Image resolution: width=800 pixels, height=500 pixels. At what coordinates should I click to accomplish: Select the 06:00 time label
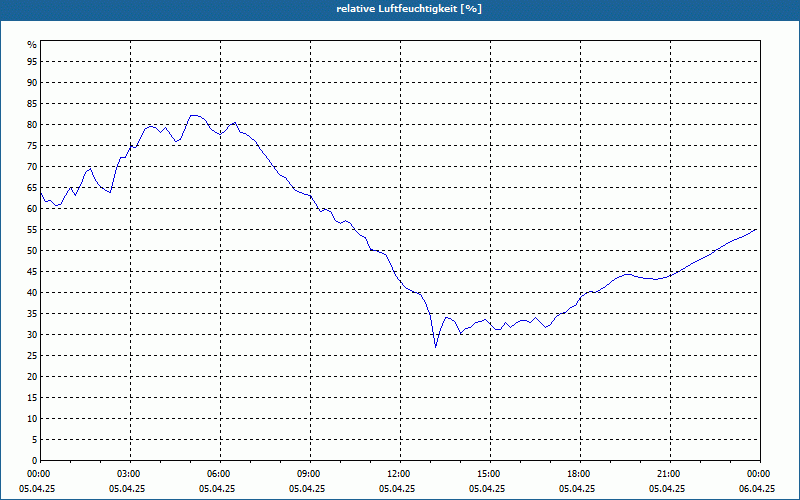click(220, 474)
